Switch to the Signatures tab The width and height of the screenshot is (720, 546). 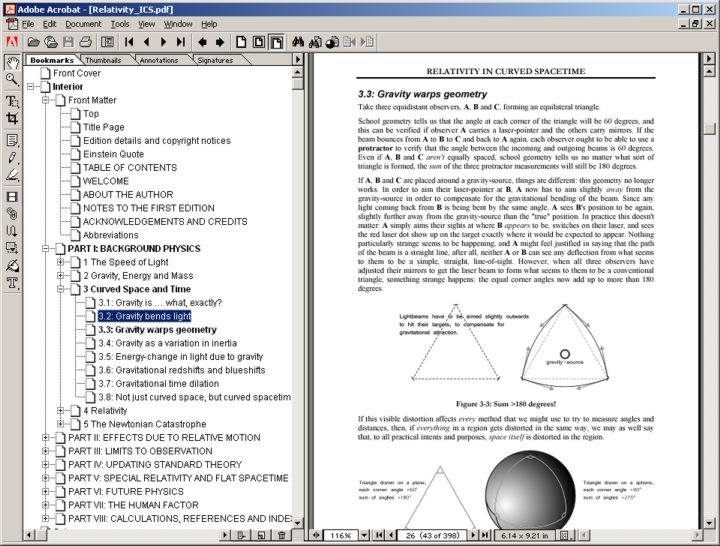[x=215, y=60]
